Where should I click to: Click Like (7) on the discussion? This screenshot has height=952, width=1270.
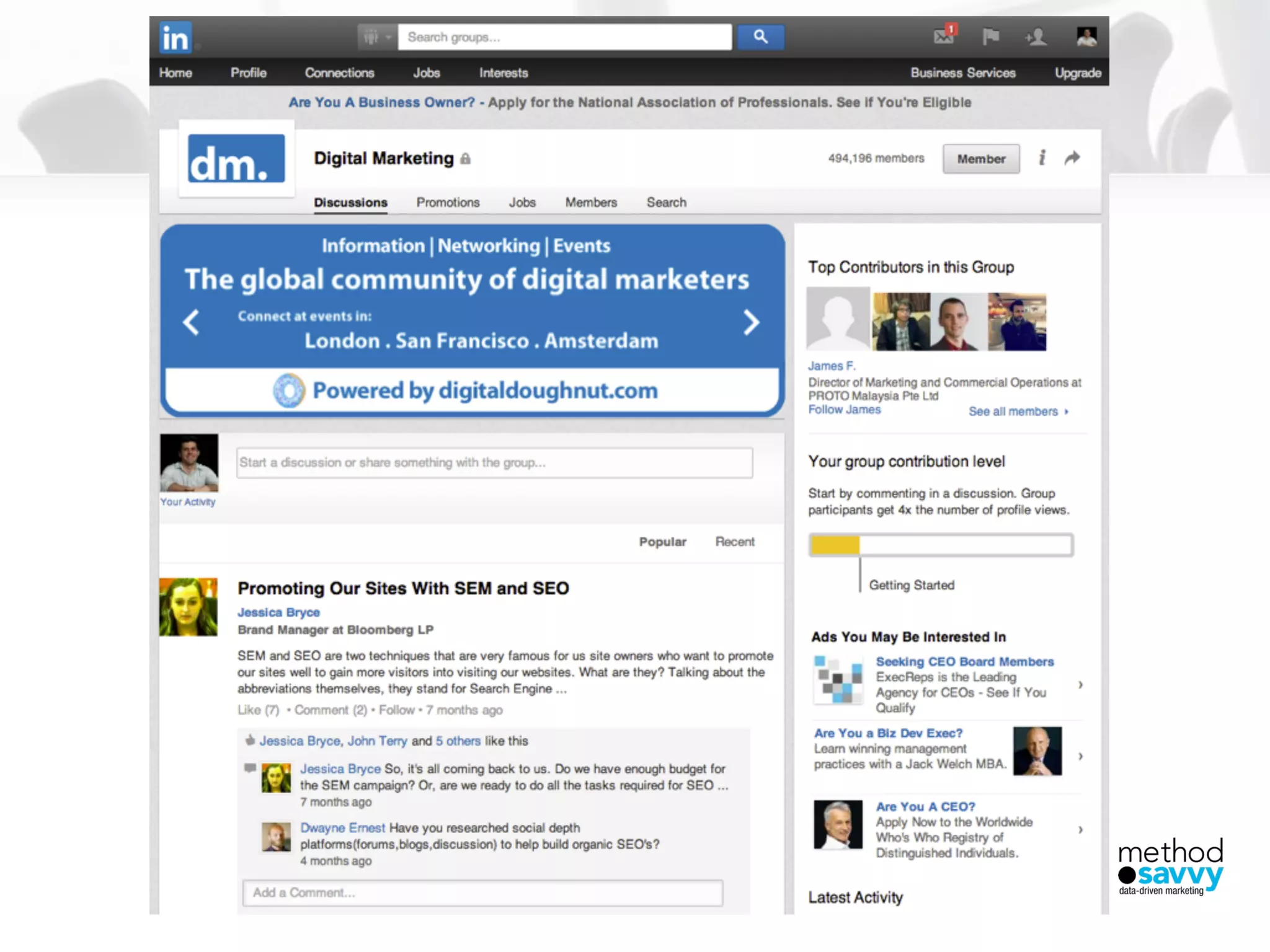[x=258, y=710]
